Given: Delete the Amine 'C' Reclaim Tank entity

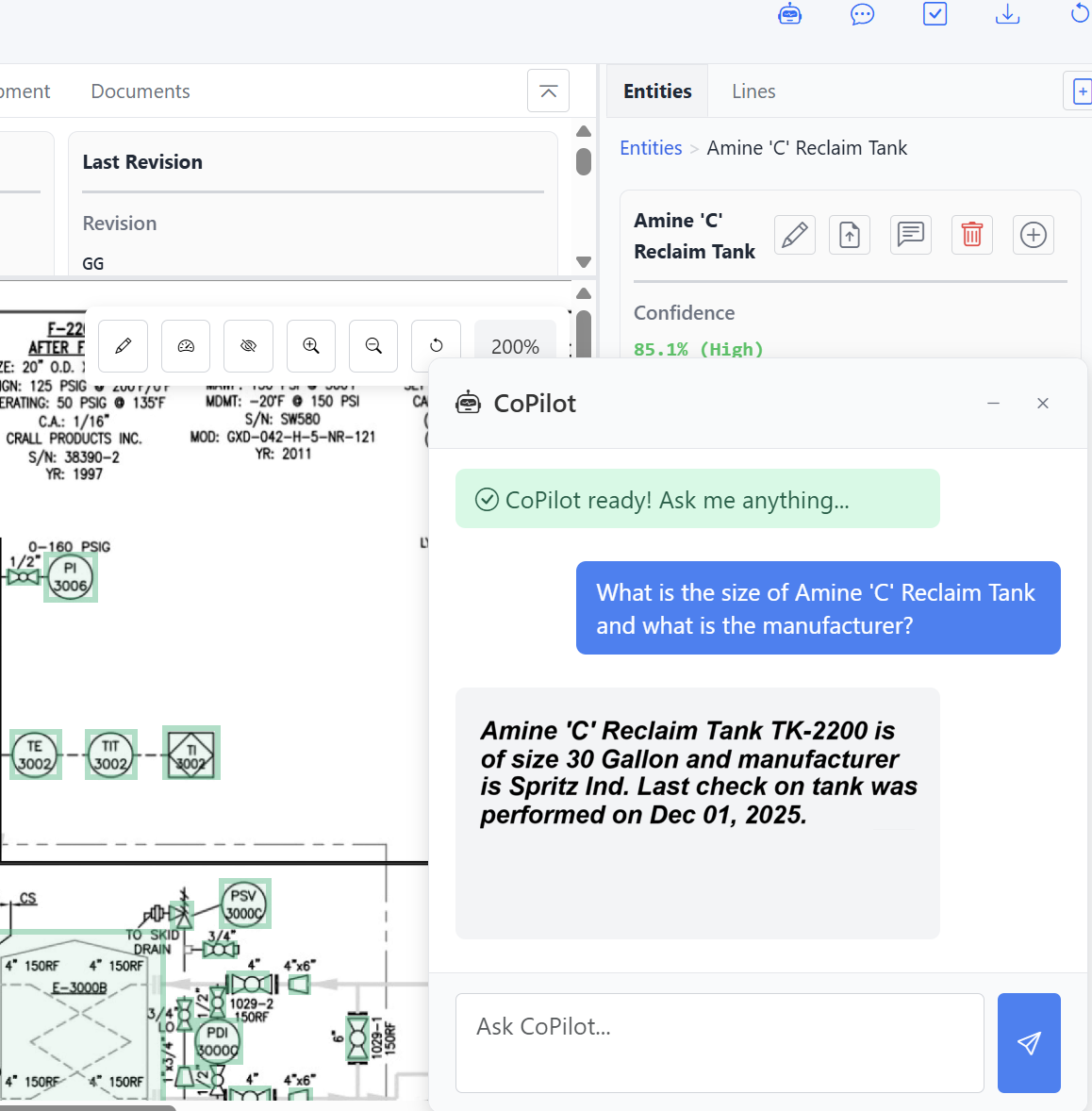Looking at the screenshot, I should [x=972, y=235].
